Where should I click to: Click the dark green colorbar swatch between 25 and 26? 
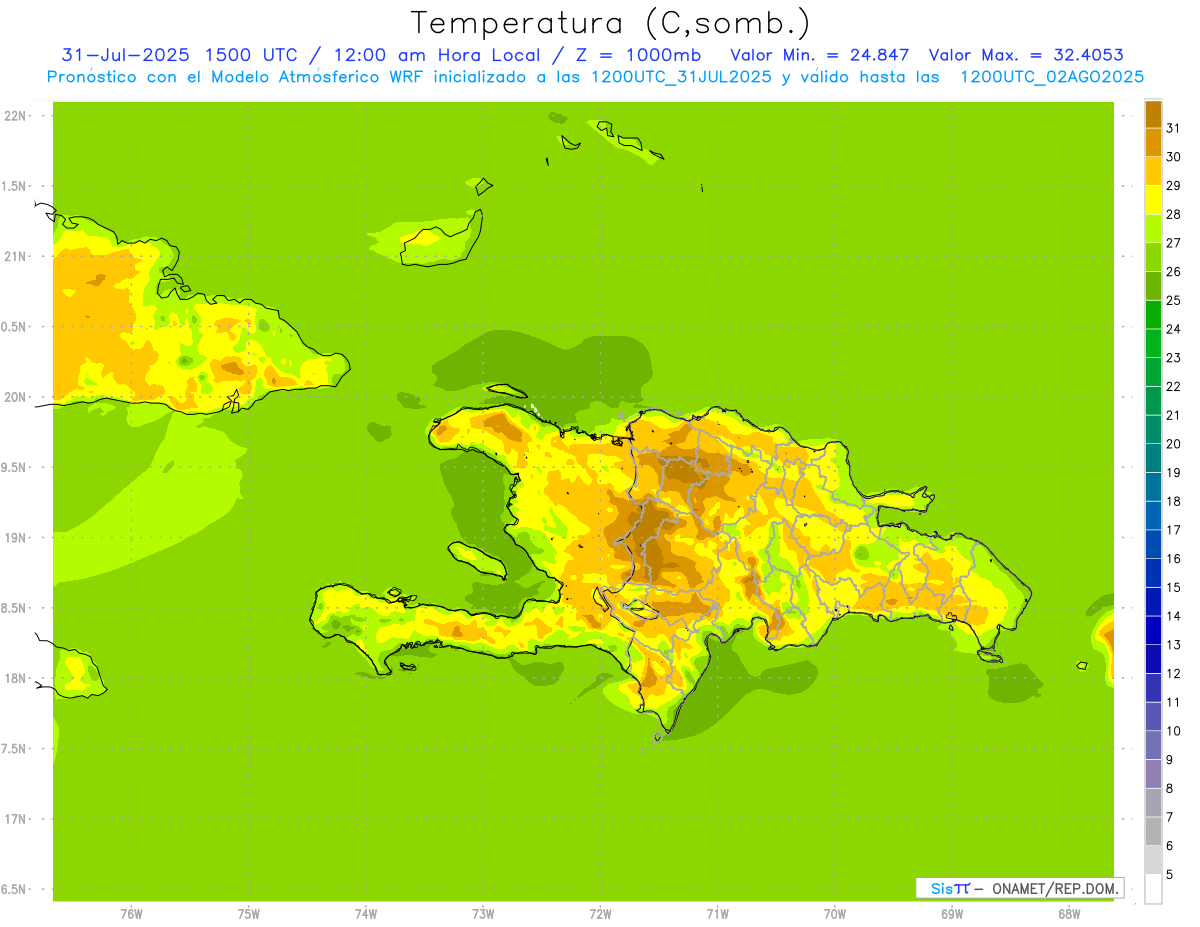tap(1153, 285)
